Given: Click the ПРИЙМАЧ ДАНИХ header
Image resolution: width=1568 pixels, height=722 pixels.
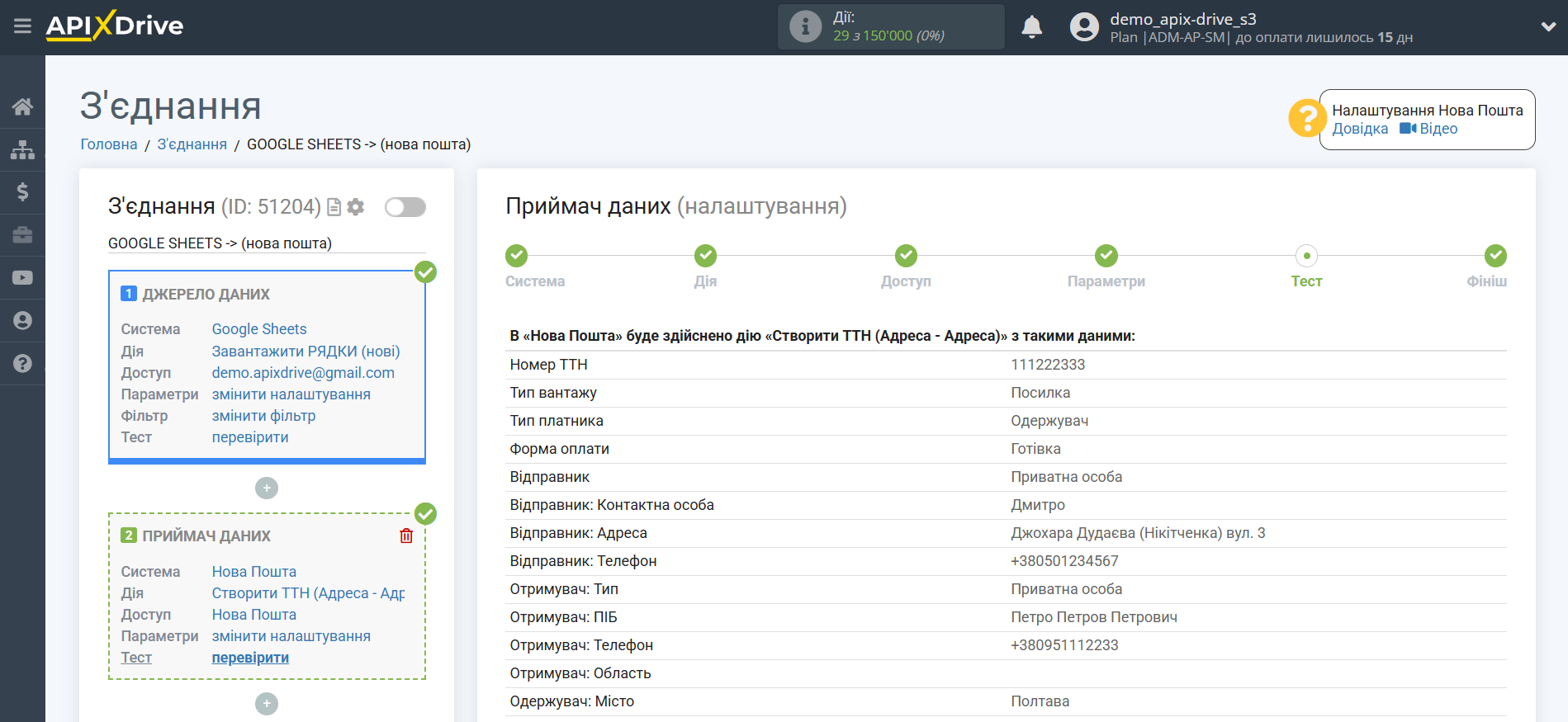Looking at the screenshot, I should pyautogui.click(x=206, y=536).
